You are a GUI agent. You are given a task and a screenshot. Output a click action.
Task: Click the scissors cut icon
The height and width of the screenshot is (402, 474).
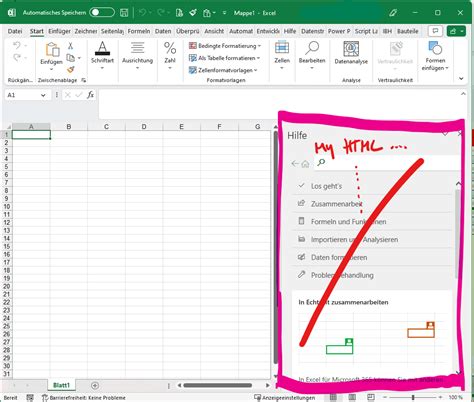[70, 46]
